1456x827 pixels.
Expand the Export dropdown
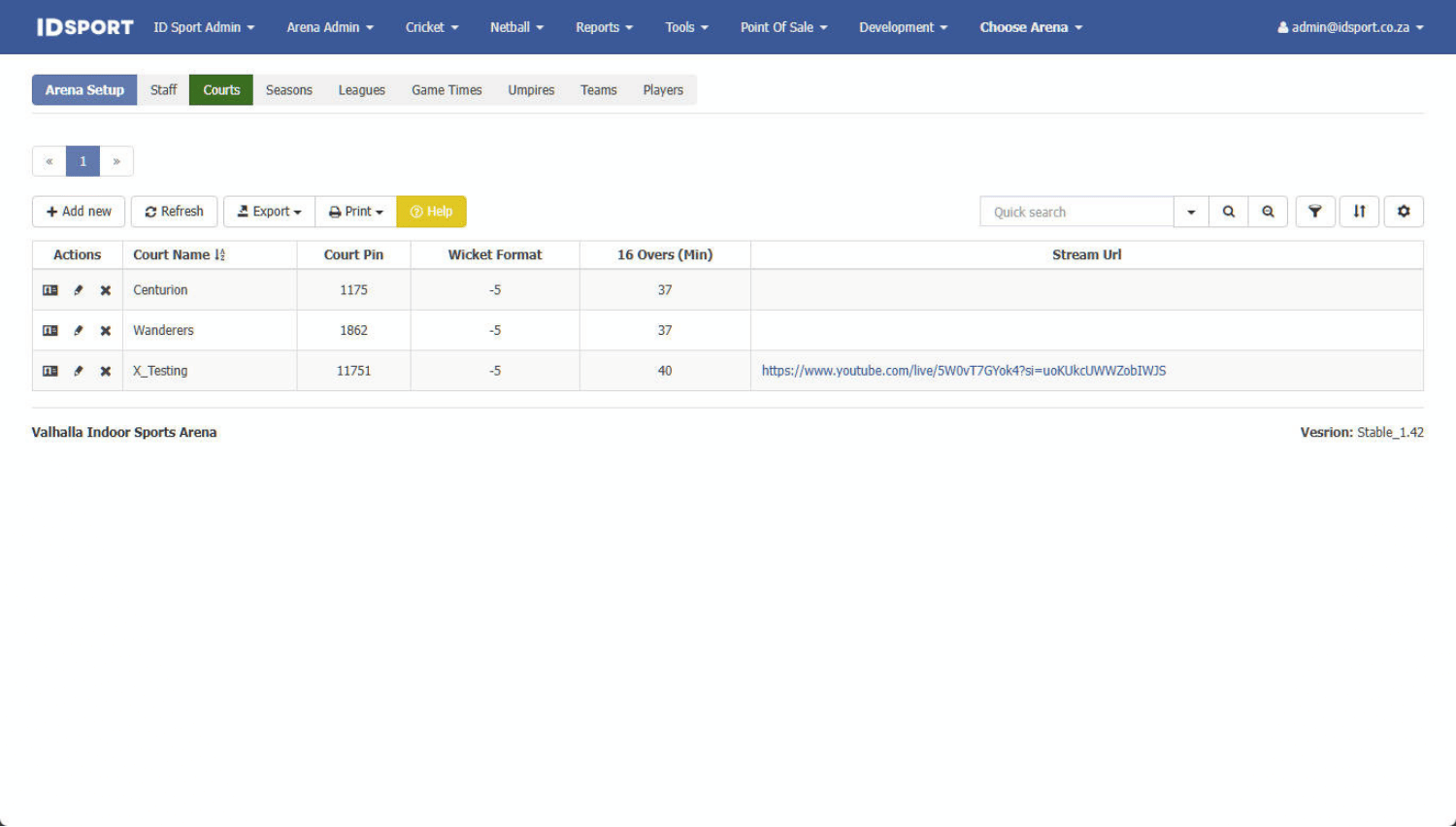[269, 212]
